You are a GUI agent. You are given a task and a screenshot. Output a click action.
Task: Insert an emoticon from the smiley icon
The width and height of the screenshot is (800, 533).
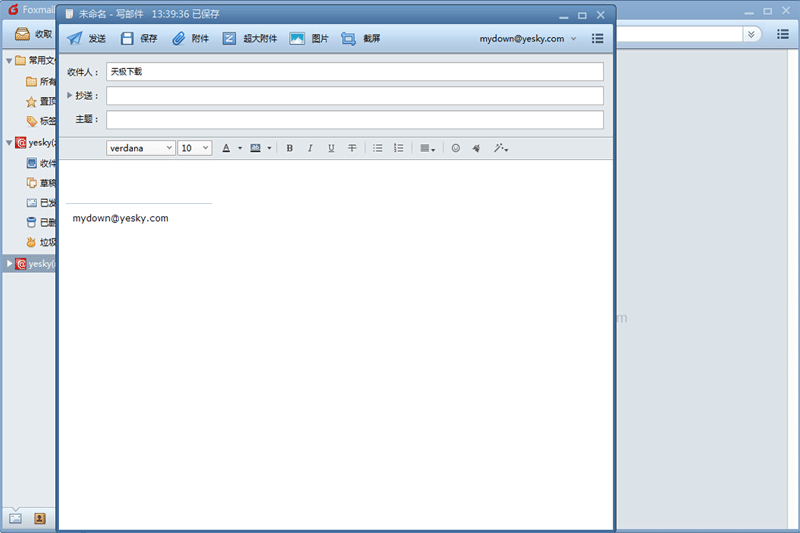pos(456,148)
